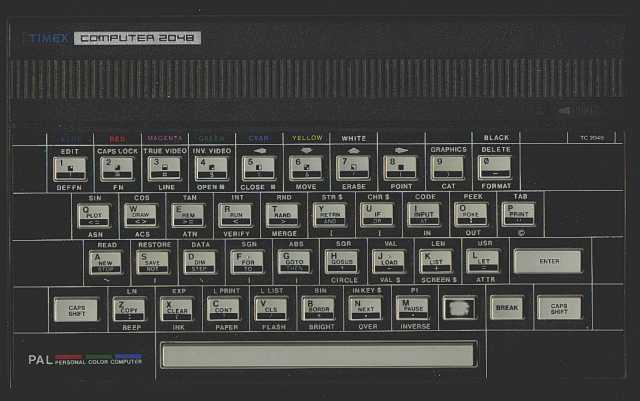Click the I INPUT key

pyautogui.click(x=424, y=214)
